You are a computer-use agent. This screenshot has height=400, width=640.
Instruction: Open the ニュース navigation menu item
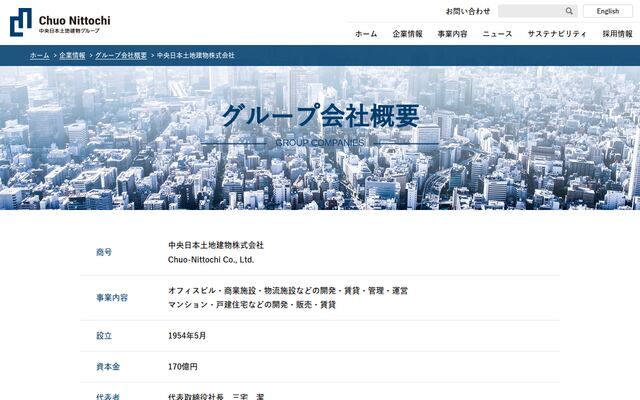click(x=497, y=34)
